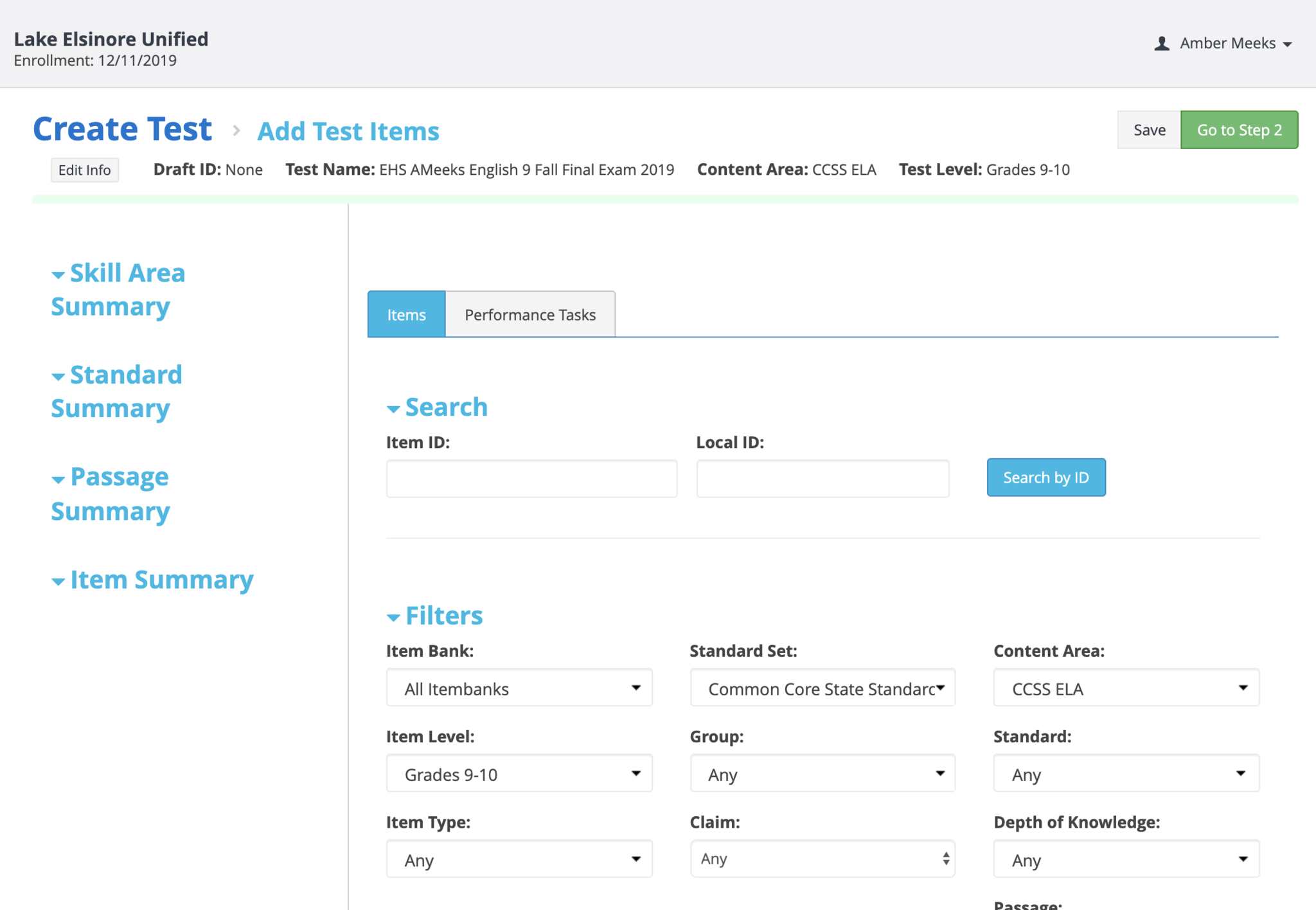
Task: Click Search by ID button
Action: [1045, 477]
